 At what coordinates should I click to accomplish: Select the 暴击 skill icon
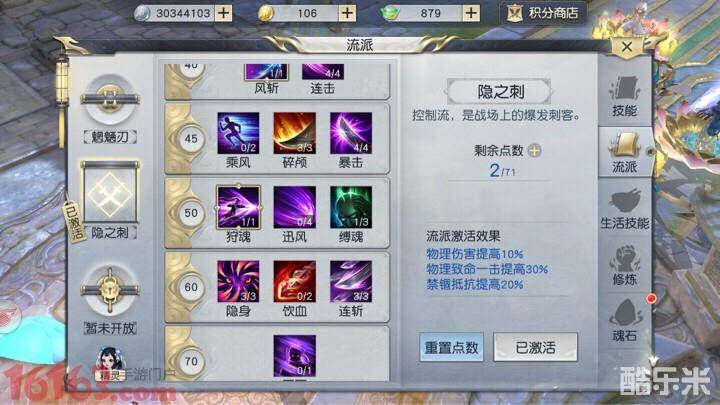(351, 133)
